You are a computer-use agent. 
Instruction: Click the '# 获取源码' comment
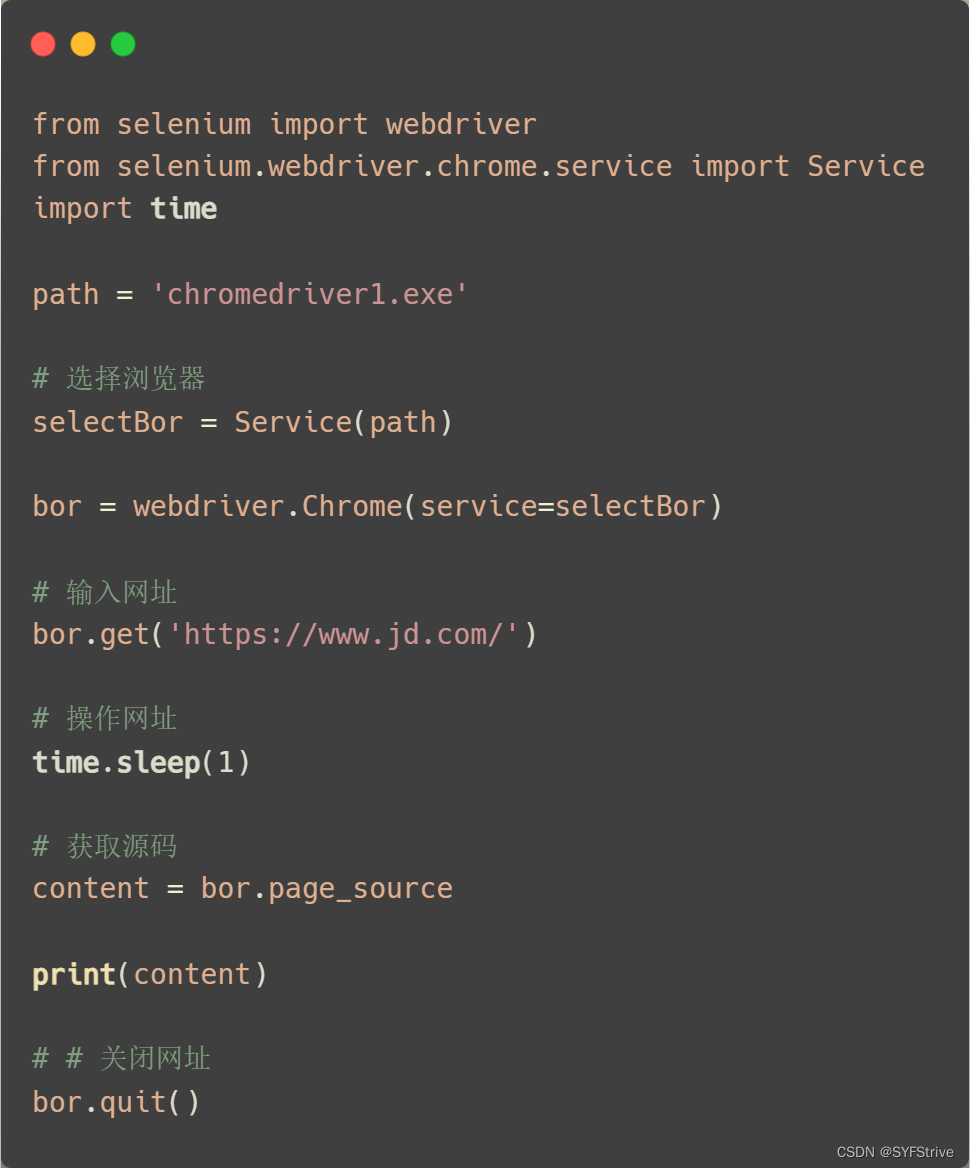click(105, 846)
